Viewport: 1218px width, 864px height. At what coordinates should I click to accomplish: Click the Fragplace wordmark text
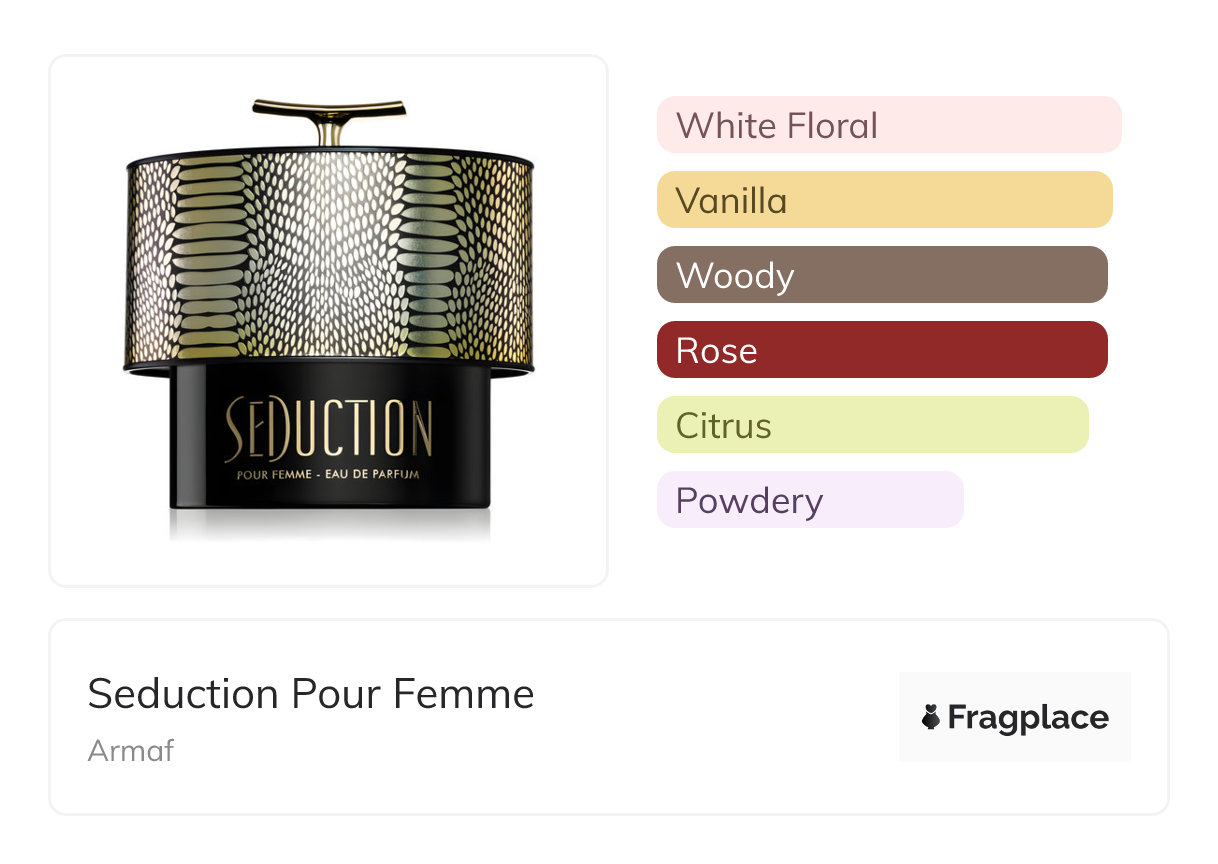1027,717
